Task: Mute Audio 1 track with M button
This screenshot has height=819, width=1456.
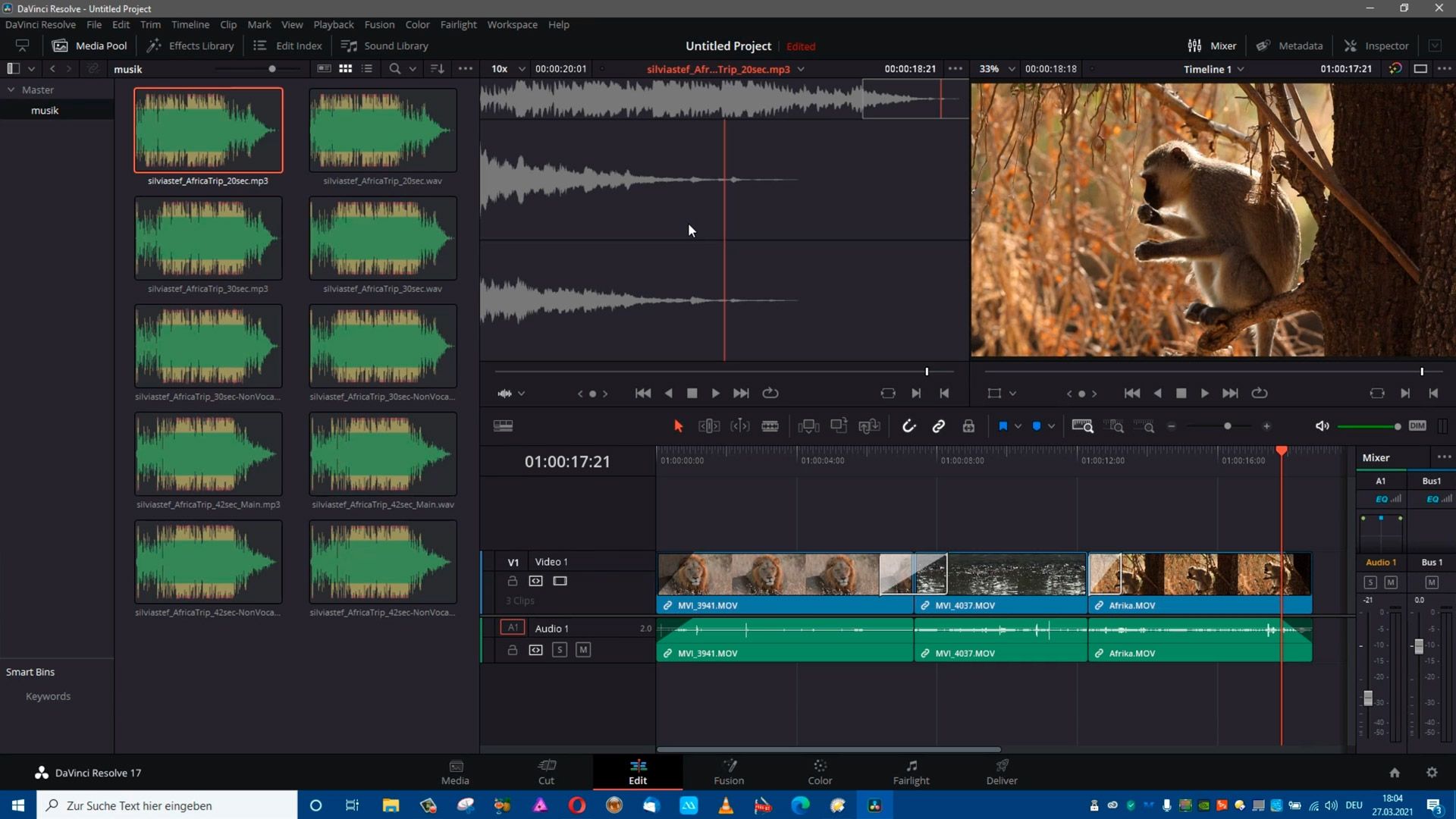Action: click(x=582, y=650)
